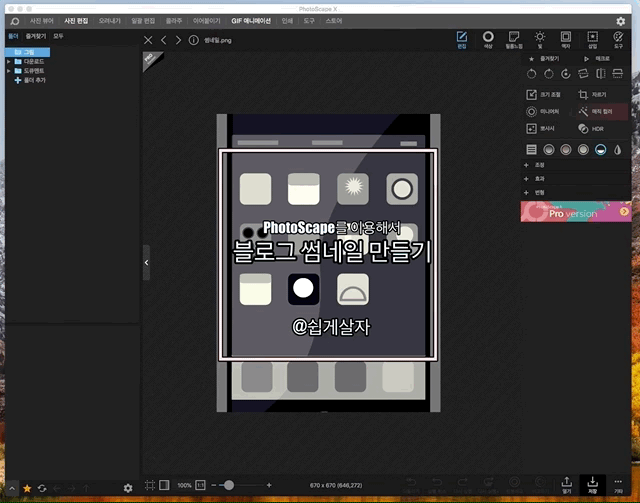Click 폴더 추가 to add a folder
Viewport: 640px width, 503px height.
30,80
